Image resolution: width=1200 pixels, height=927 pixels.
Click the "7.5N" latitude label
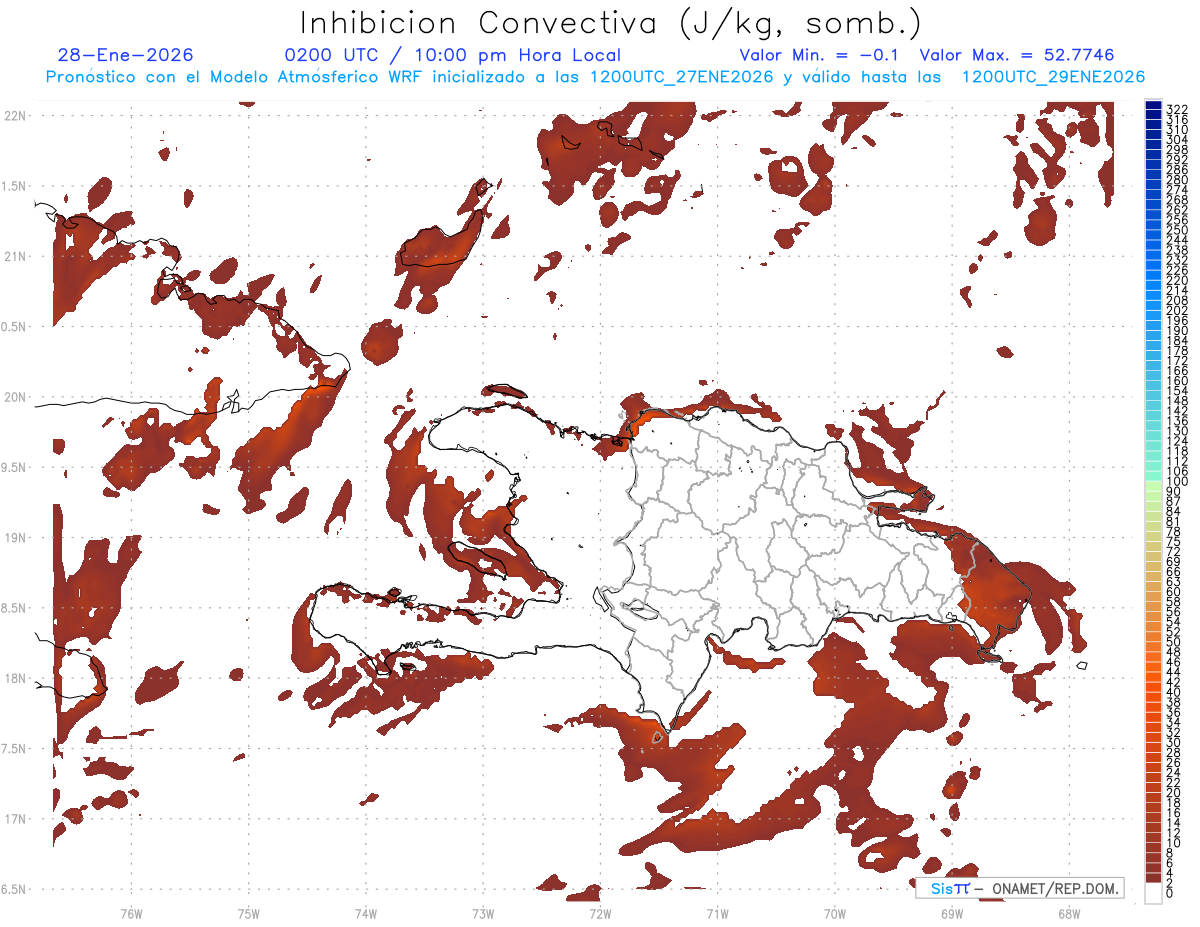(x=14, y=748)
